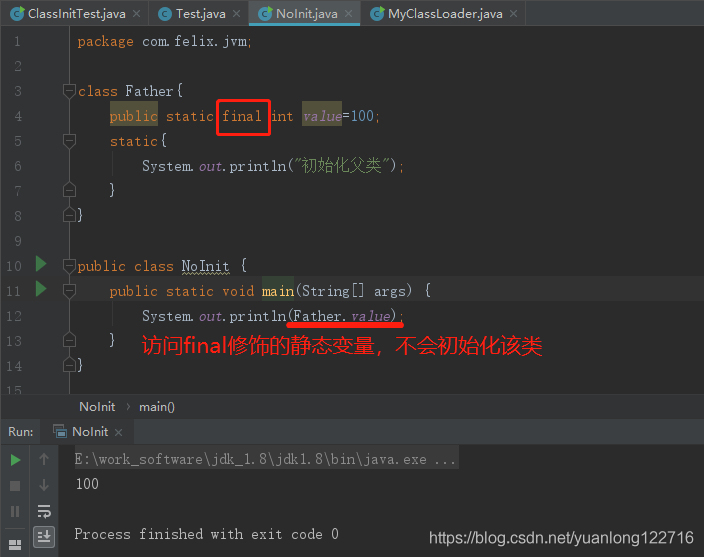This screenshot has height=557, width=704.
Task: Run main method from the line 11 gutter
Action: (x=41, y=289)
